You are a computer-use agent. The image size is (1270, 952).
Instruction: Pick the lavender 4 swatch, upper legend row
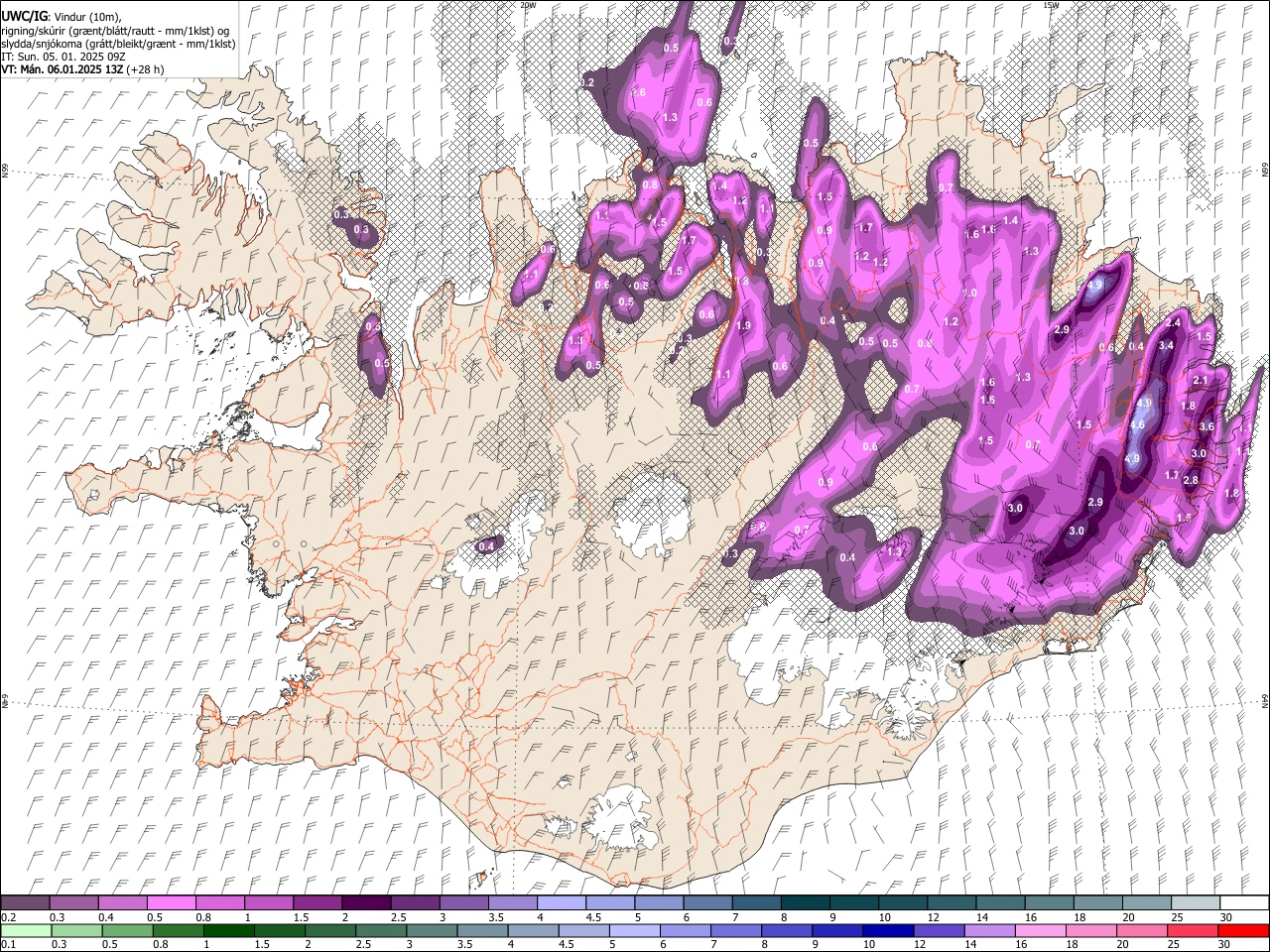(x=560, y=902)
